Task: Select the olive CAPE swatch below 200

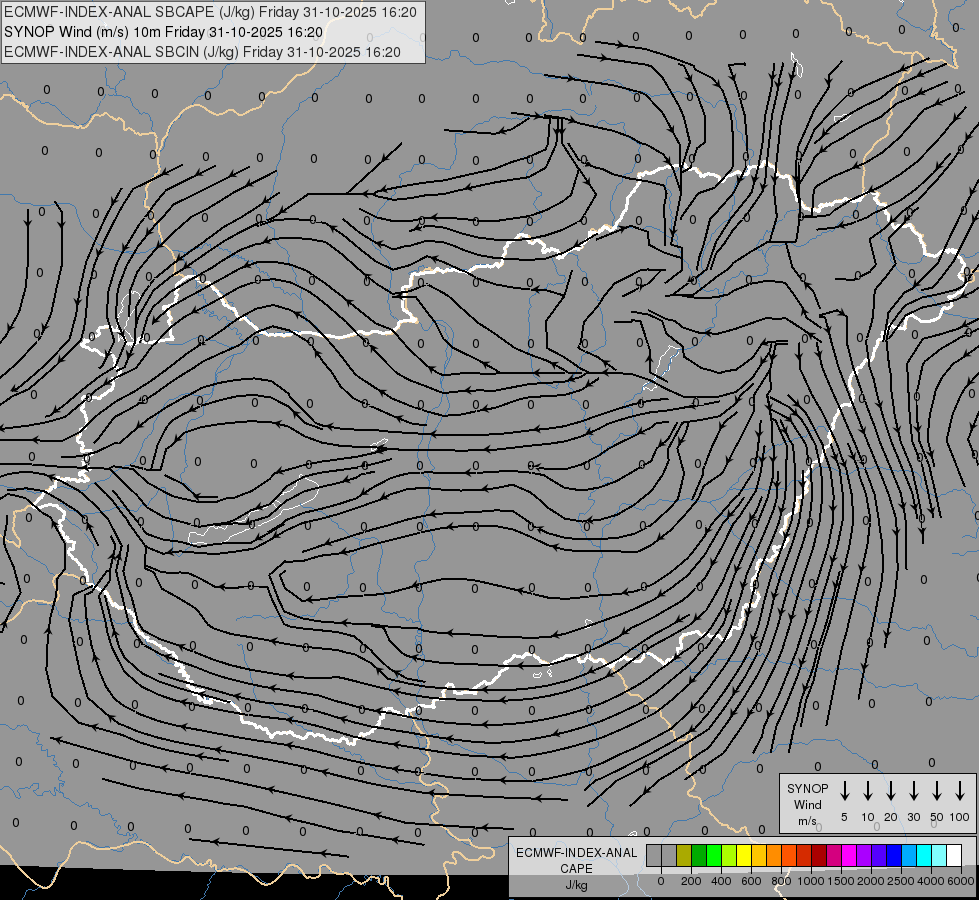Action: pyautogui.click(x=684, y=856)
